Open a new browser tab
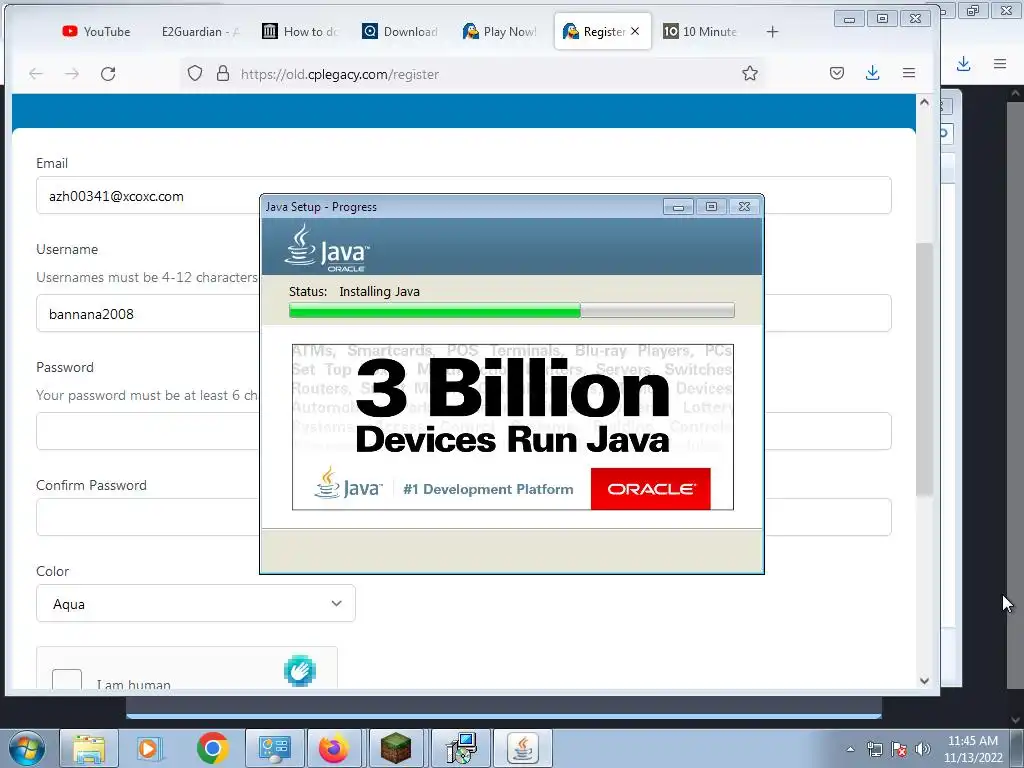1024x768 pixels. [772, 31]
